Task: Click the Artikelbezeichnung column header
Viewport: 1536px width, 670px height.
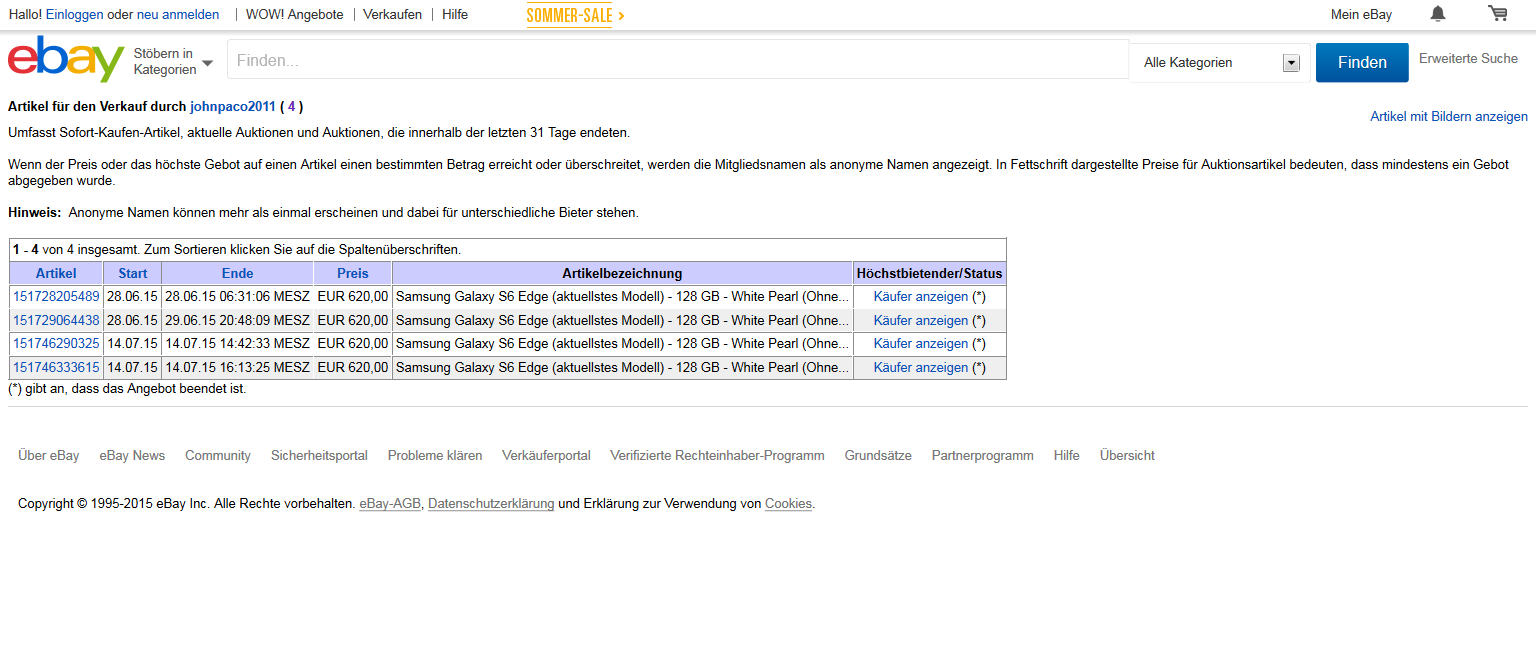Action: [x=622, y=273]
